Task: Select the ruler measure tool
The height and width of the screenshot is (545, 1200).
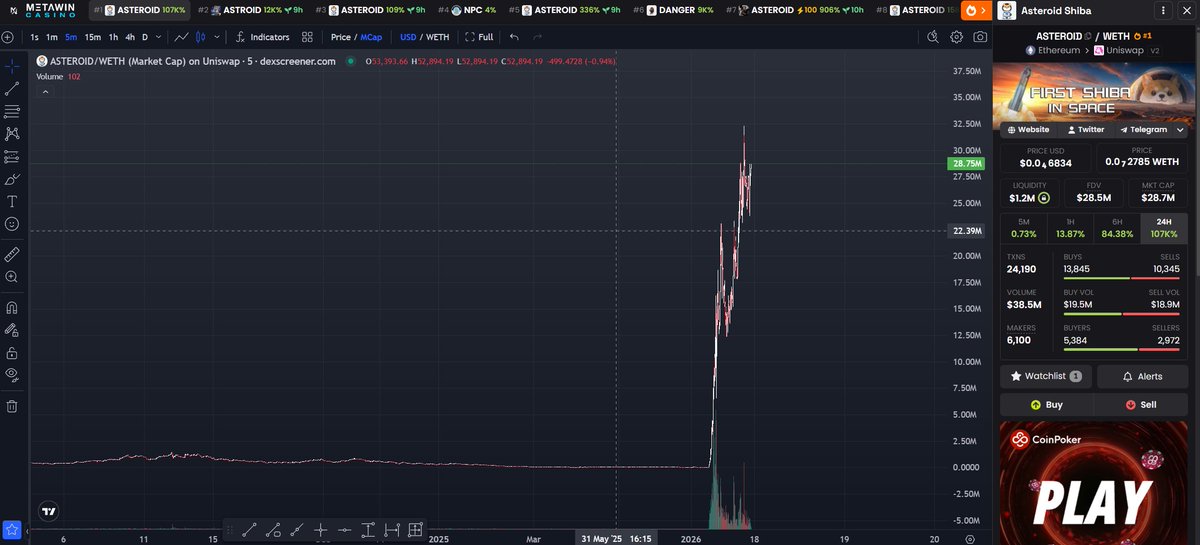Action: pos(12,254)
